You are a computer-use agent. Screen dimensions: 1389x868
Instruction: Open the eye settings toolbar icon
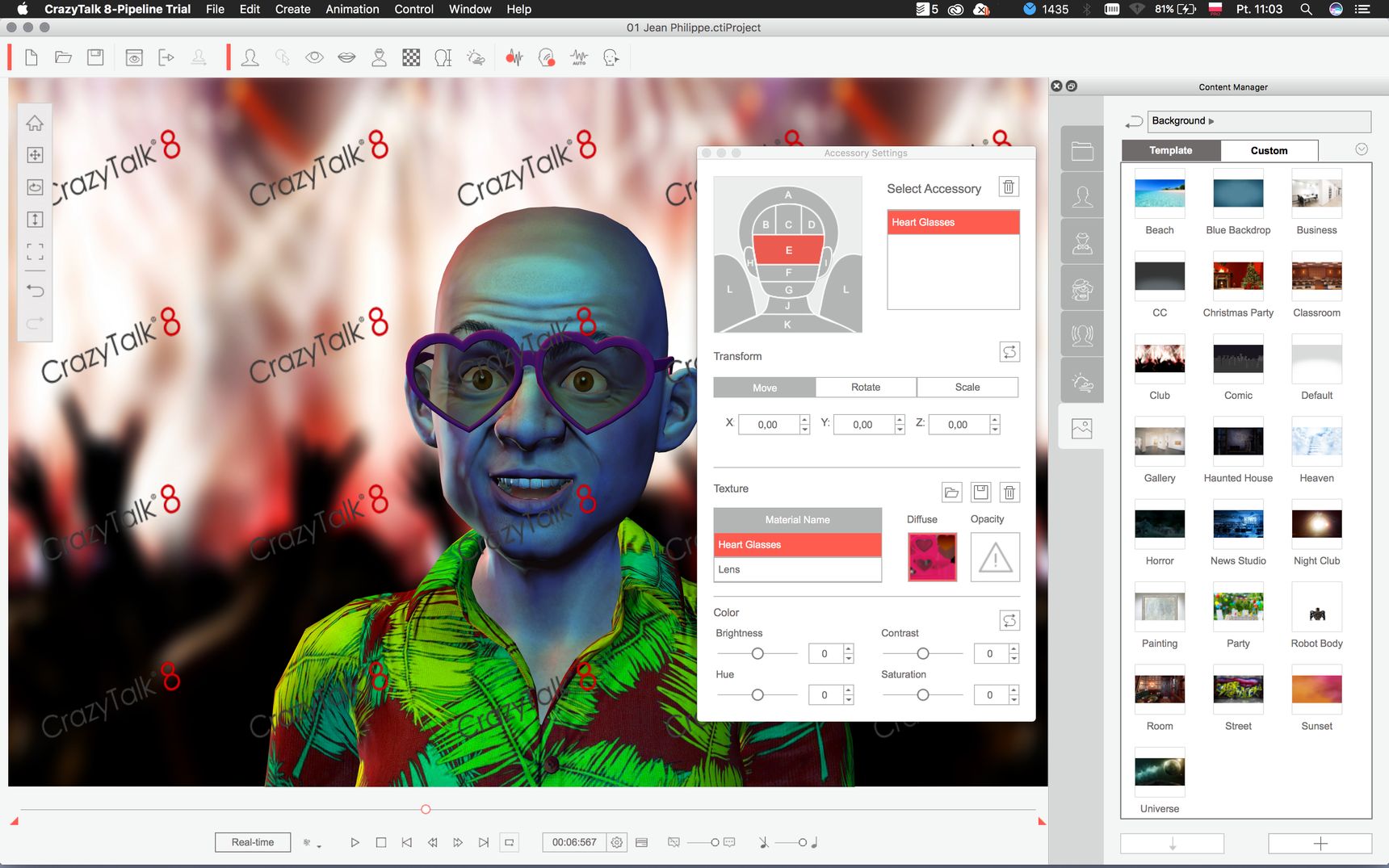(314, 57)
